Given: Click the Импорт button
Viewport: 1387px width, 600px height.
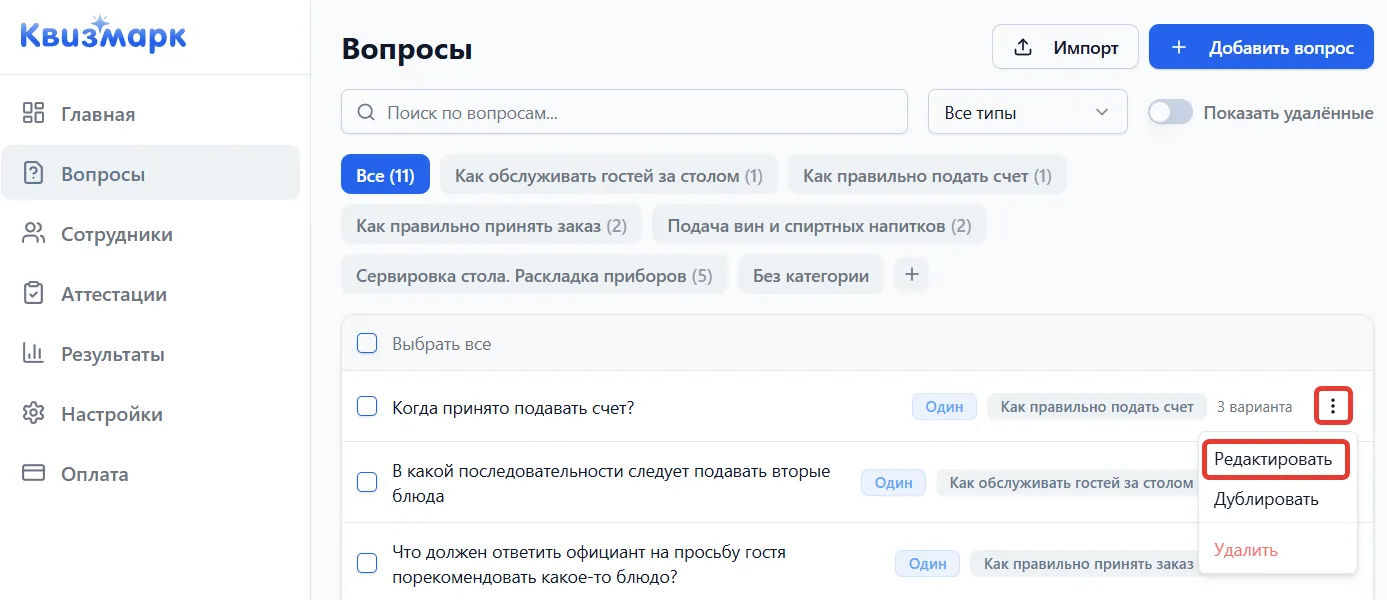Looking at the screenshot, I should pos(1065,47).
